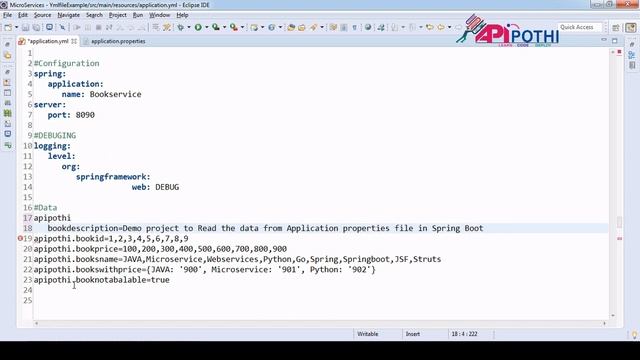Open the Search menu

point(94,15)
